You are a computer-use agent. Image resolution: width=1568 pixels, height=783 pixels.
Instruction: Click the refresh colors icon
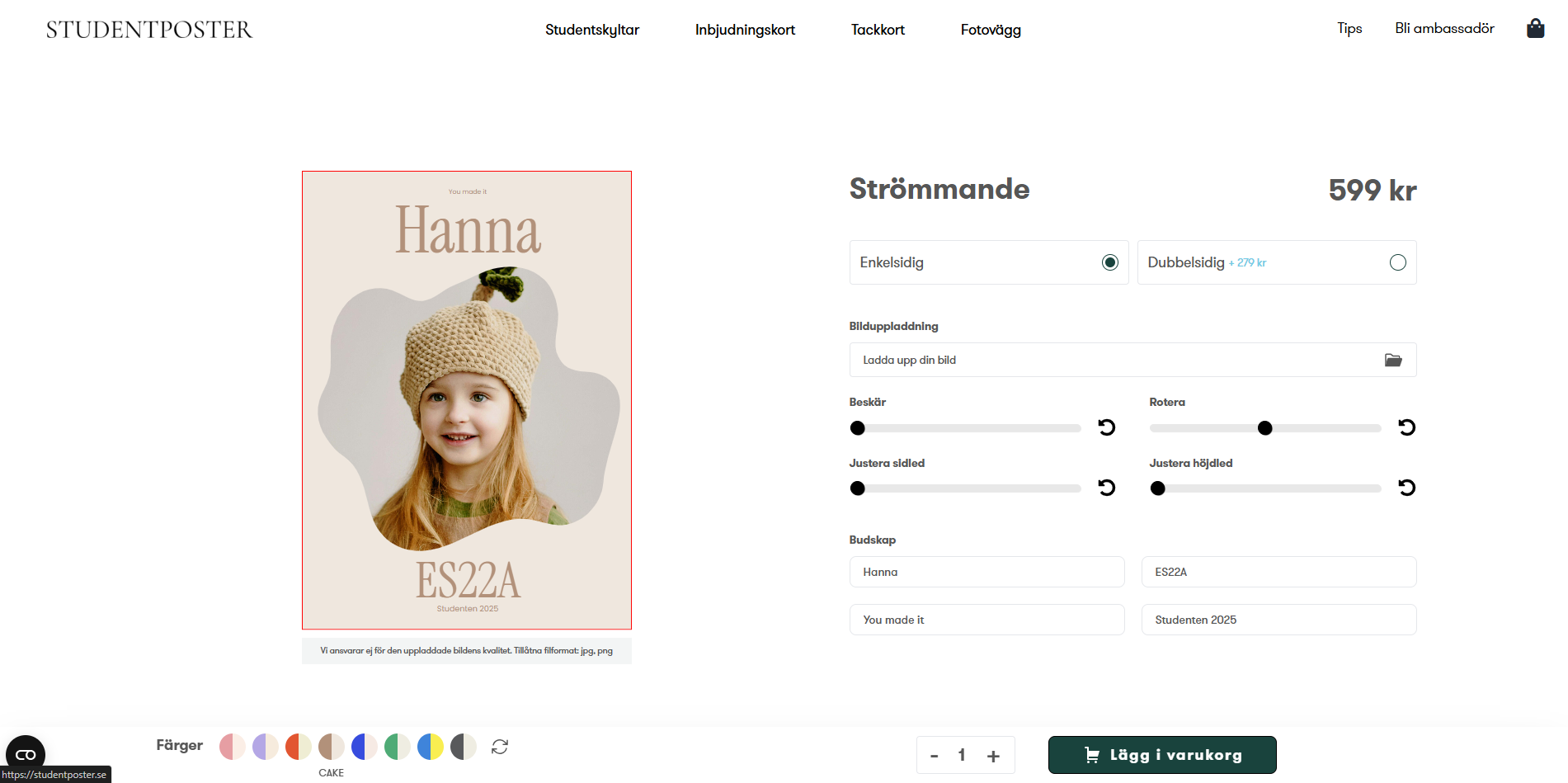[x=500, y=747]
